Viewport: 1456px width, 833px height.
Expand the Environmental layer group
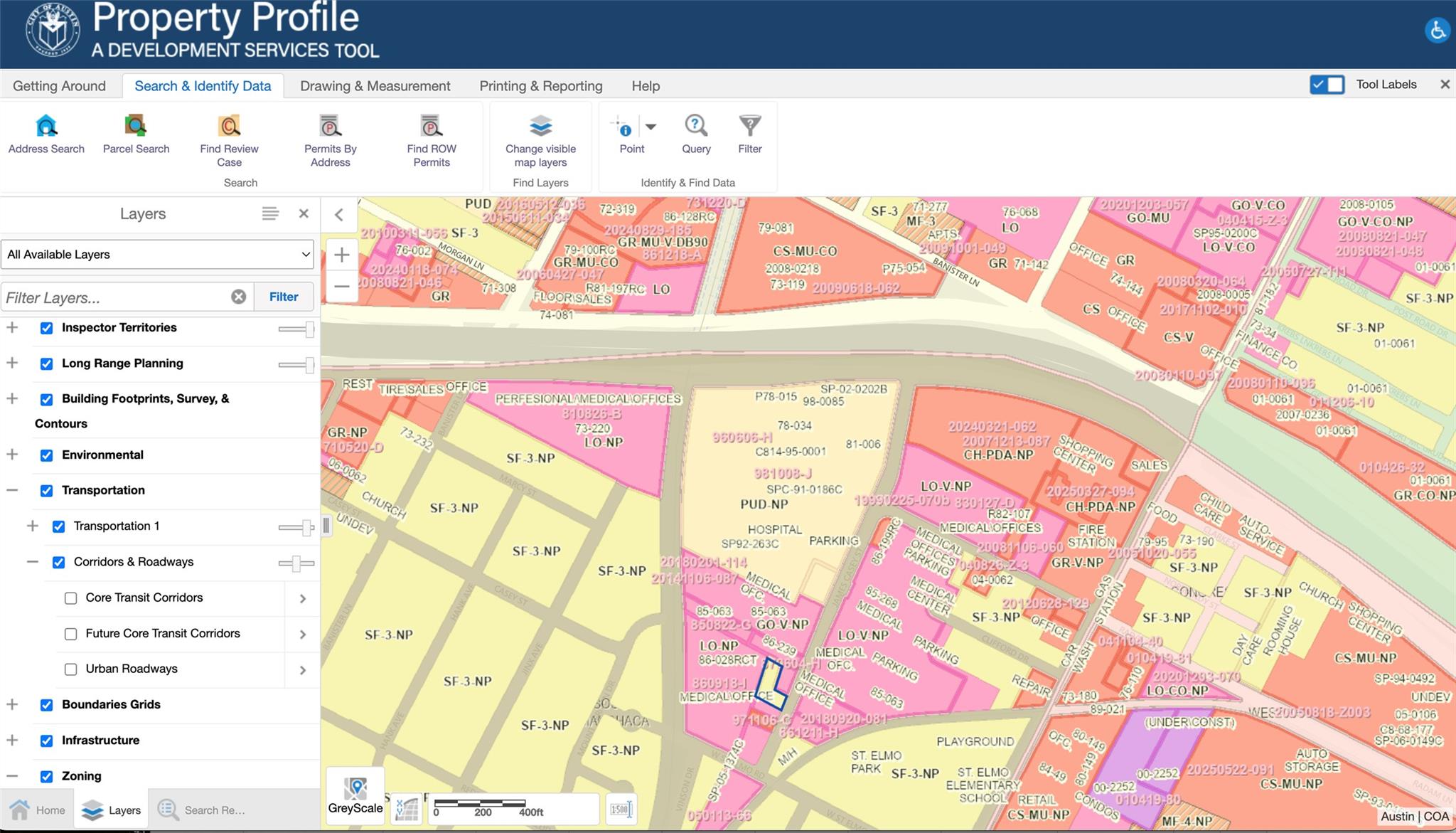tap(12, 455)
